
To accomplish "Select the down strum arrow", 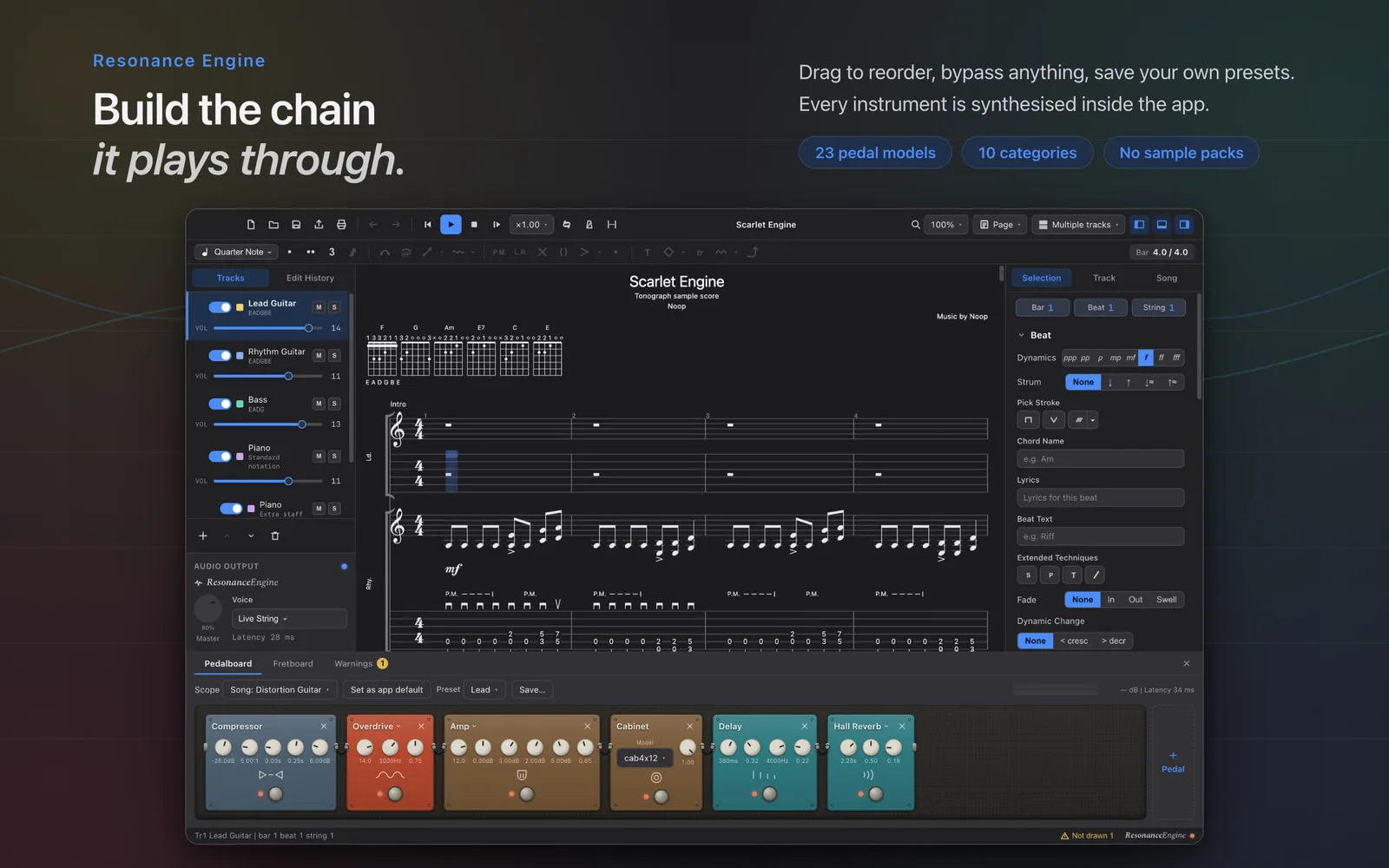I will tap(1110, 383).
